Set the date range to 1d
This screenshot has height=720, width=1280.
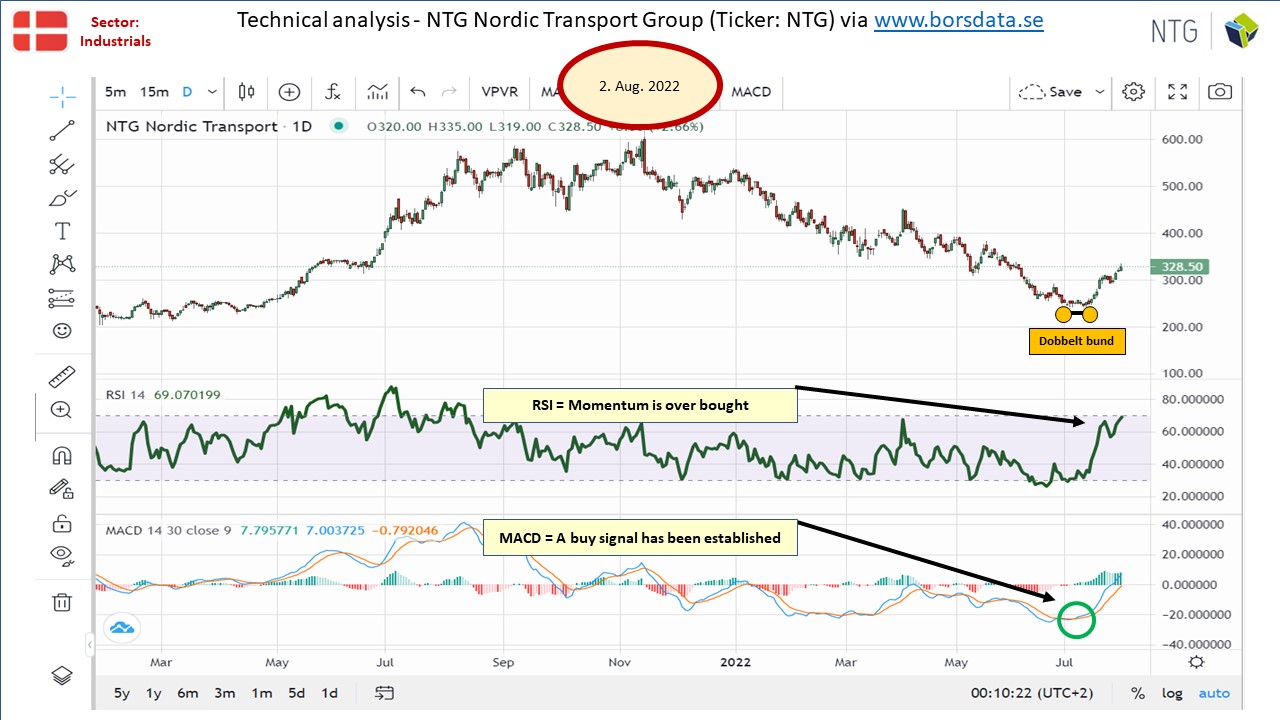tap(328, 693)
